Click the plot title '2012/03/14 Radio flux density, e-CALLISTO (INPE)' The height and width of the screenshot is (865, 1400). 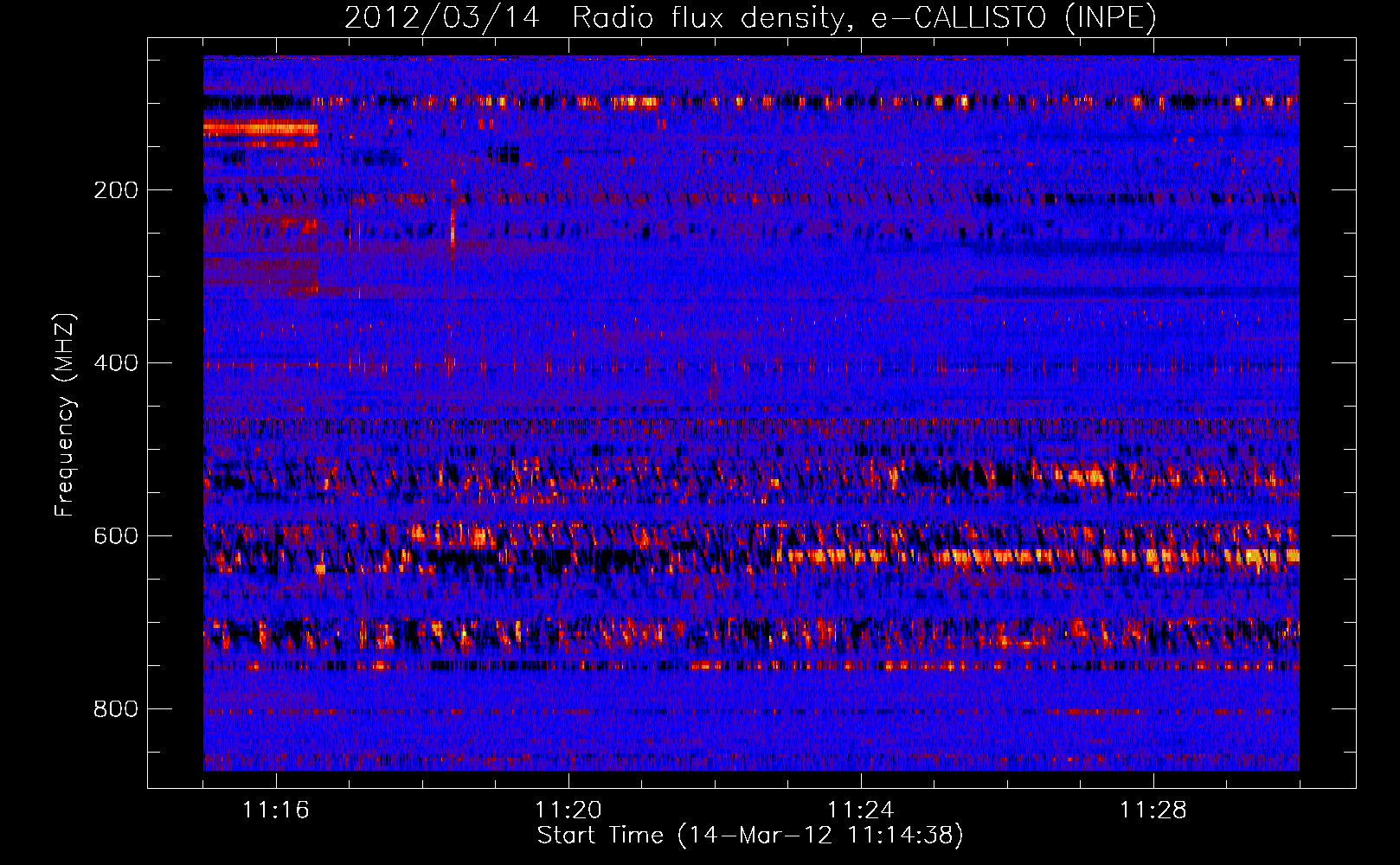750,17
